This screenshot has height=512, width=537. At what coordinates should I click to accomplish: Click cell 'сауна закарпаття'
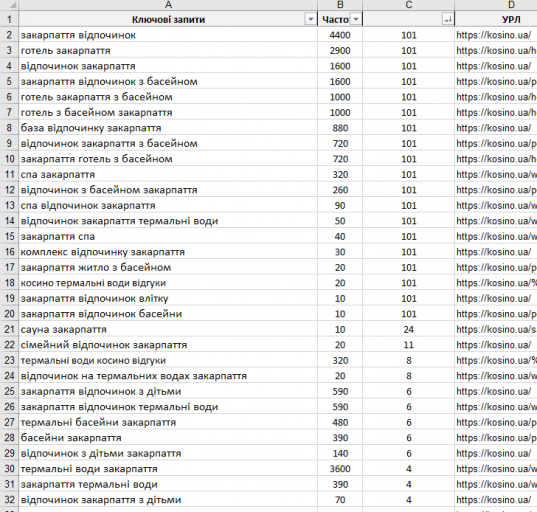168,329
